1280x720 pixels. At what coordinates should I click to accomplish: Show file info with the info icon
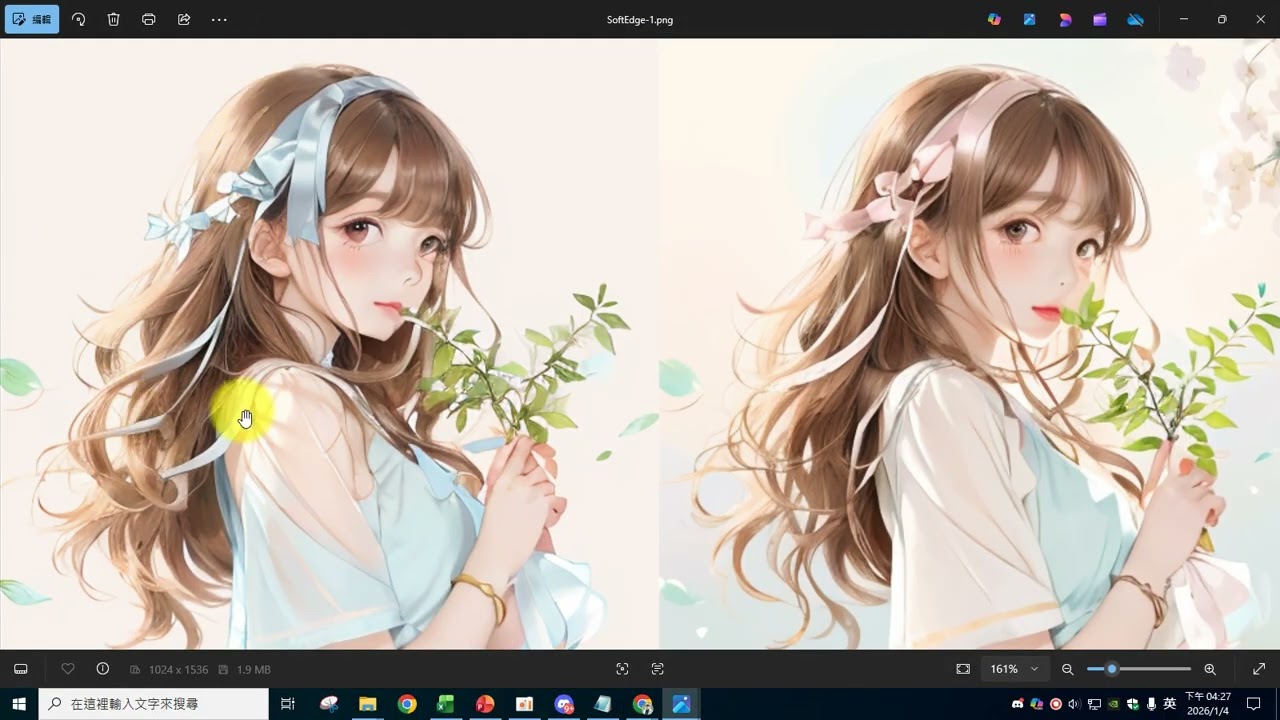point(102,669)
